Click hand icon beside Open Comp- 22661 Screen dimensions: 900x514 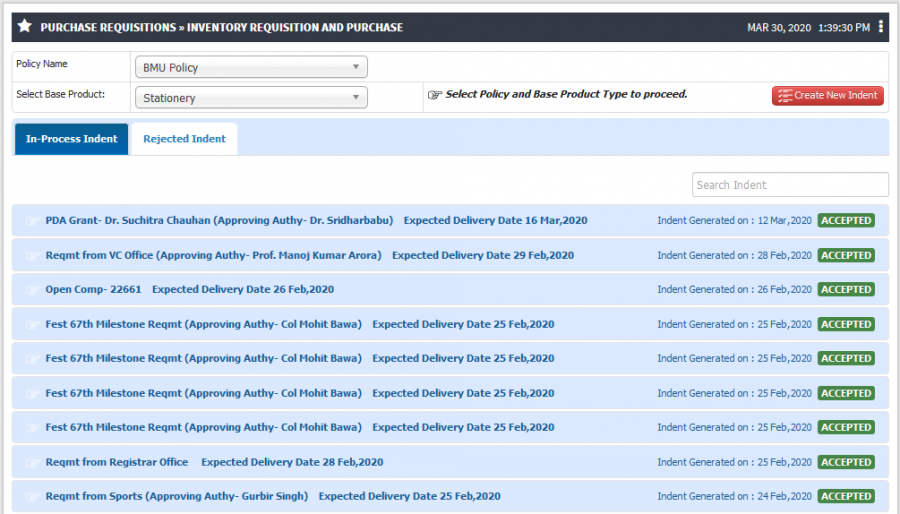[x=32, y=290]
